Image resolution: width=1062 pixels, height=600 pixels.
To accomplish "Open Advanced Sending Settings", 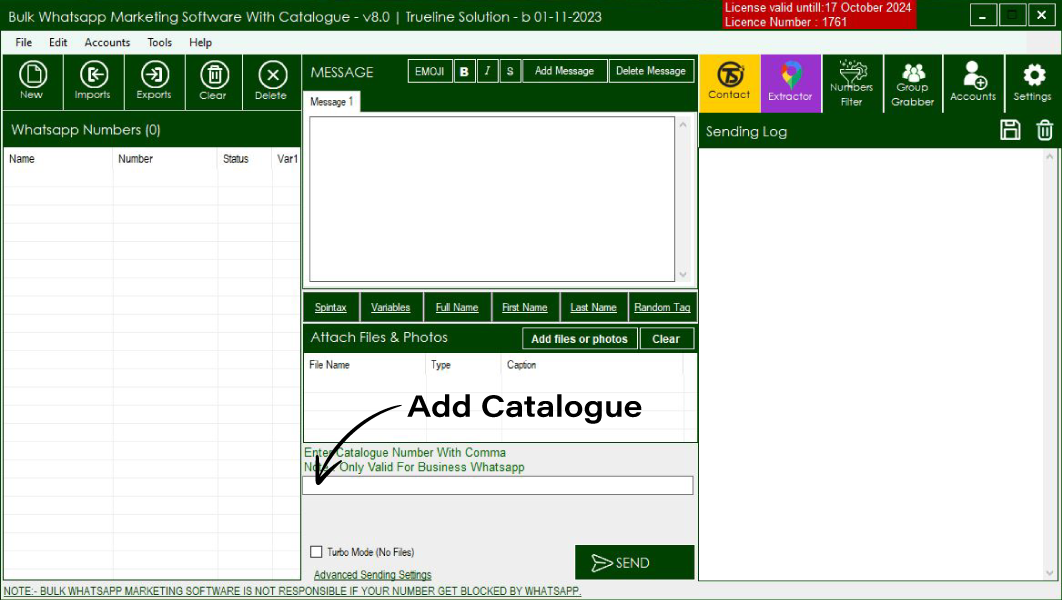I will [373, 575].
